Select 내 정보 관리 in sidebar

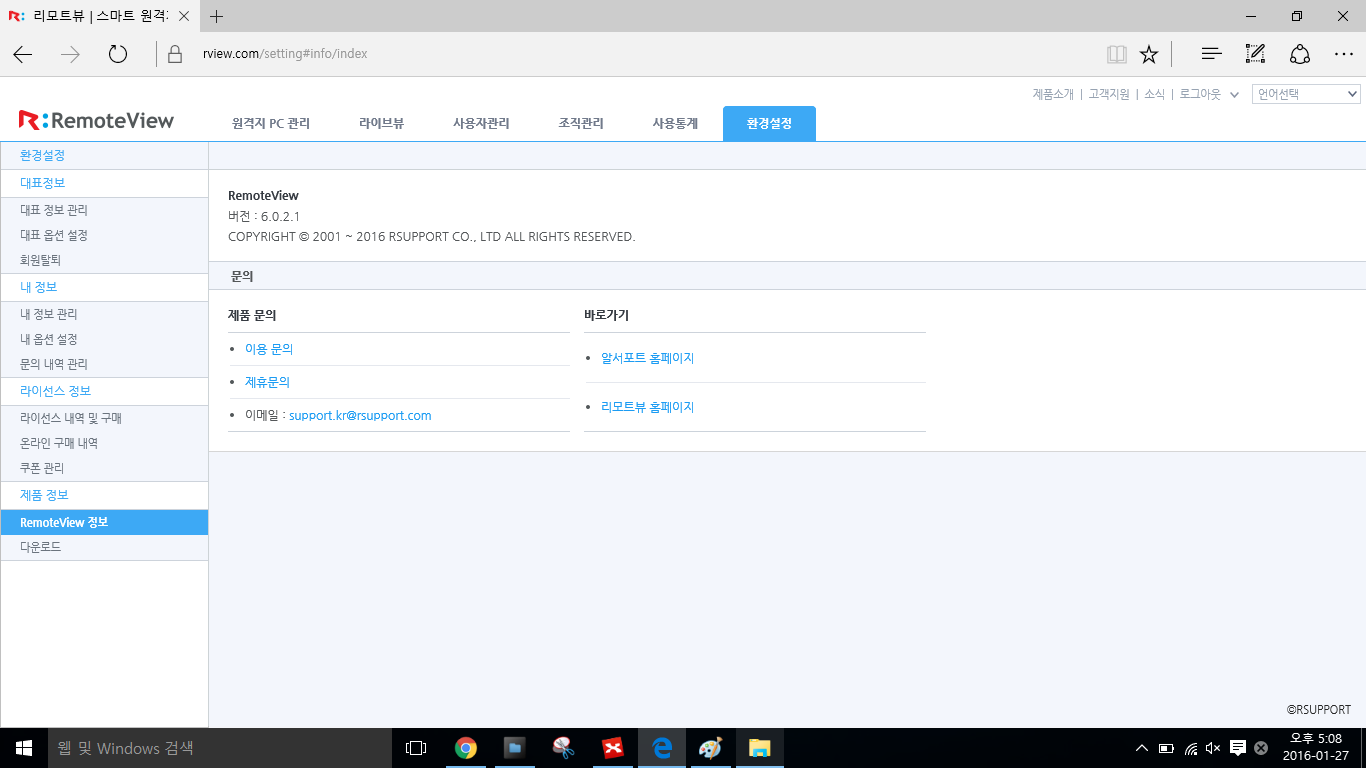49,314
